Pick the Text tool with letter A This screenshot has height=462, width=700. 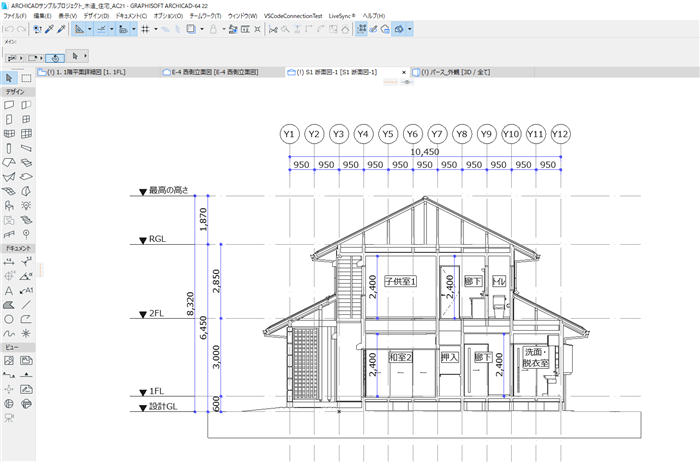[x=9, y=291]
